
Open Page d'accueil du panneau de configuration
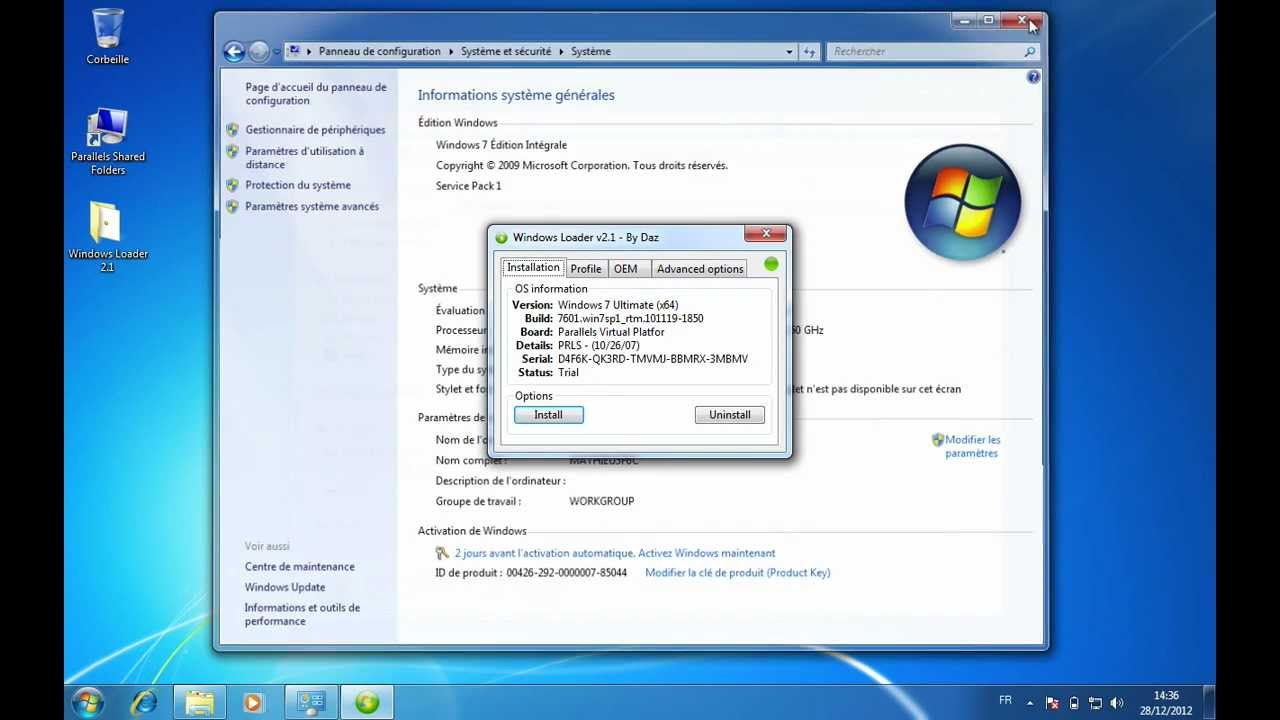(x=316, y=94)
